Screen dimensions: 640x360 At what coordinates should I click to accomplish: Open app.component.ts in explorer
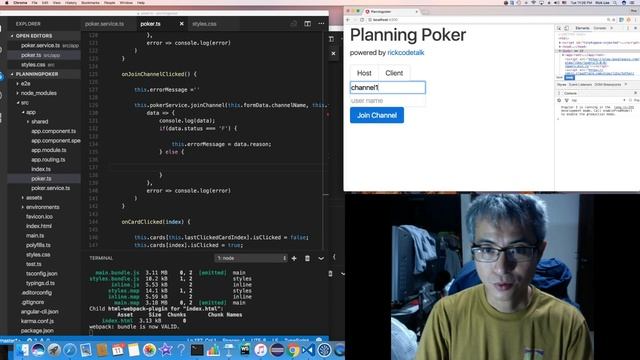tap(53, 131)
